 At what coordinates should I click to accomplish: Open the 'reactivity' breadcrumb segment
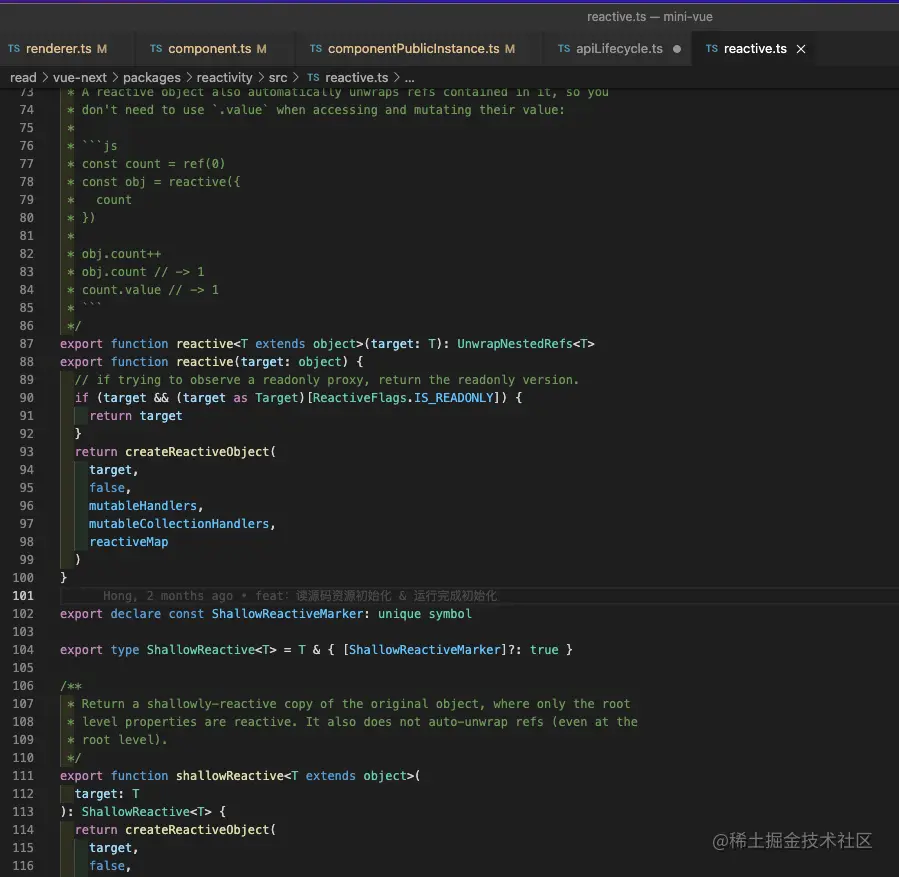(x=224, y=77)
